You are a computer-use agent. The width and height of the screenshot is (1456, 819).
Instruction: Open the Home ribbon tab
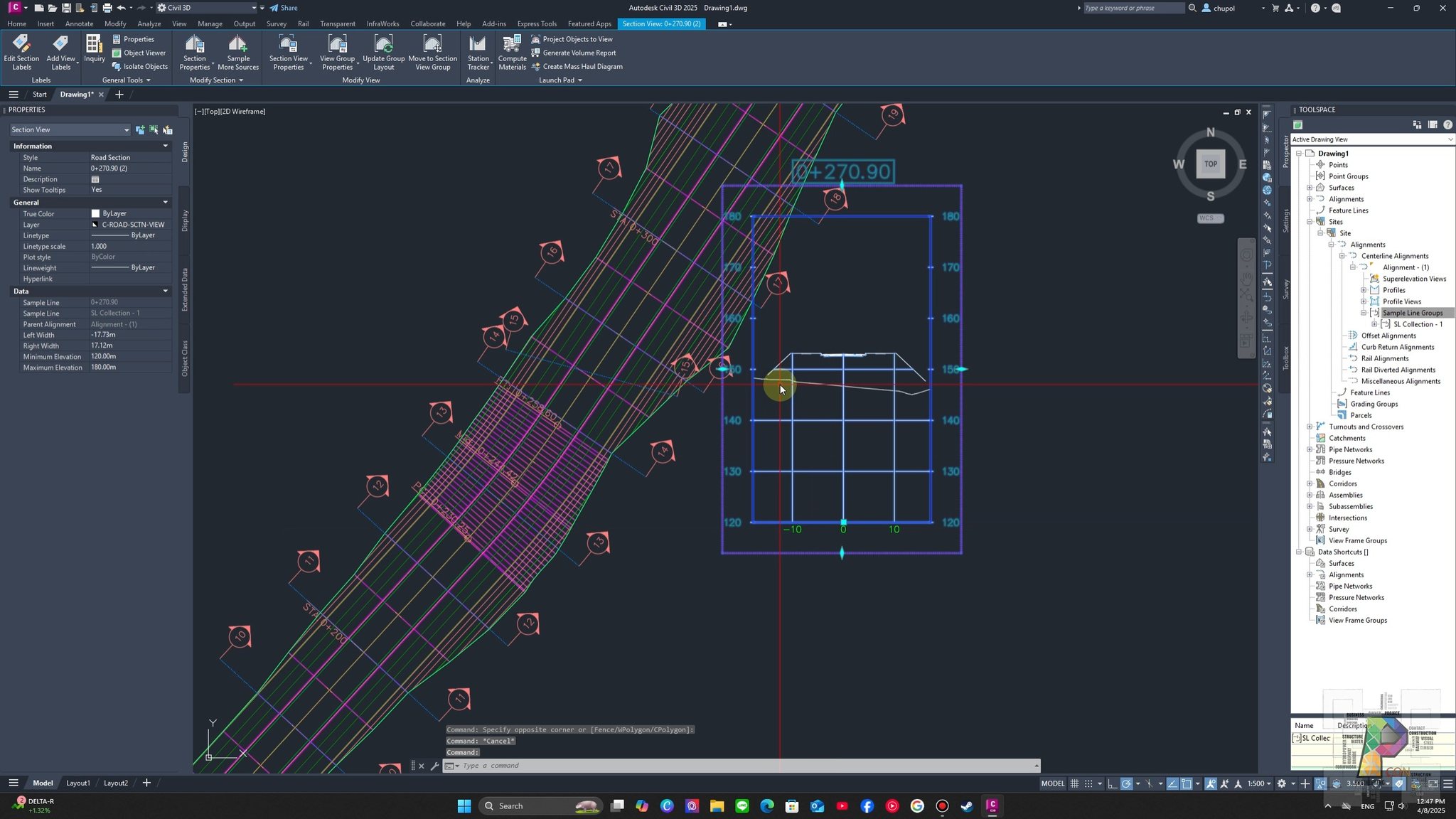(16, 23)
